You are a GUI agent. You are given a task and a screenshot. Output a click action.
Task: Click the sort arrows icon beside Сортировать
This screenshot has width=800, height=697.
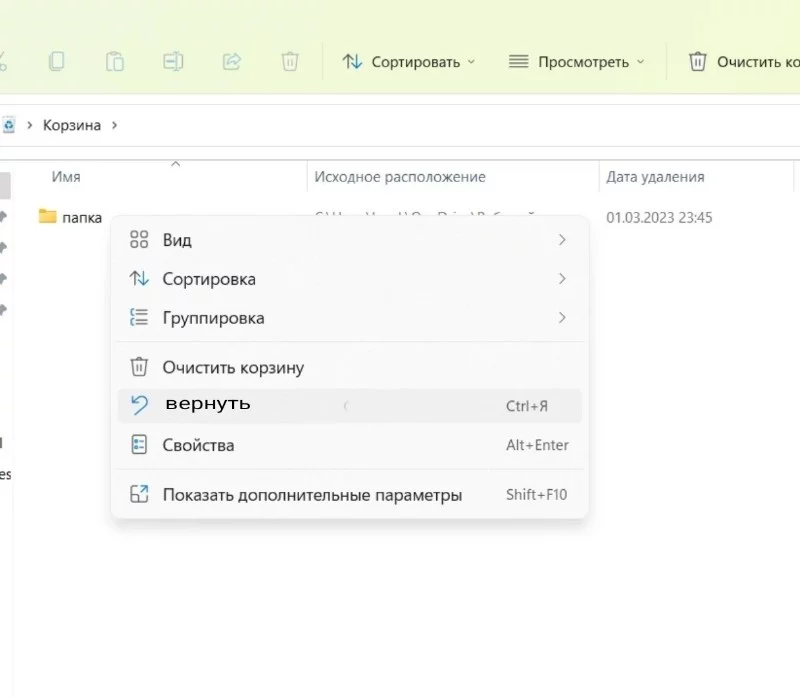(x=352, y=62)
